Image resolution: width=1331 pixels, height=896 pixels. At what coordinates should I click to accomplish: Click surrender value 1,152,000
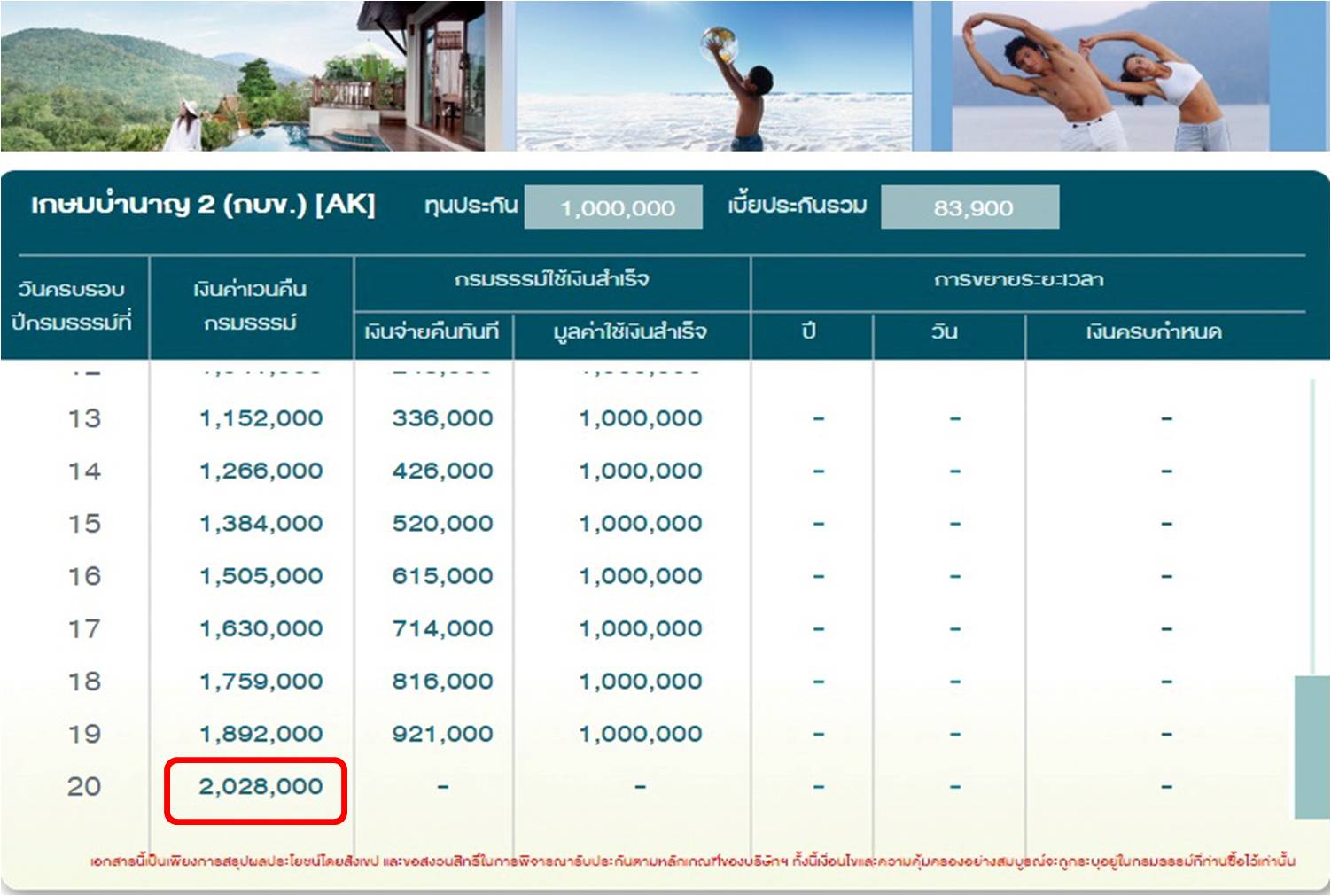261,418
